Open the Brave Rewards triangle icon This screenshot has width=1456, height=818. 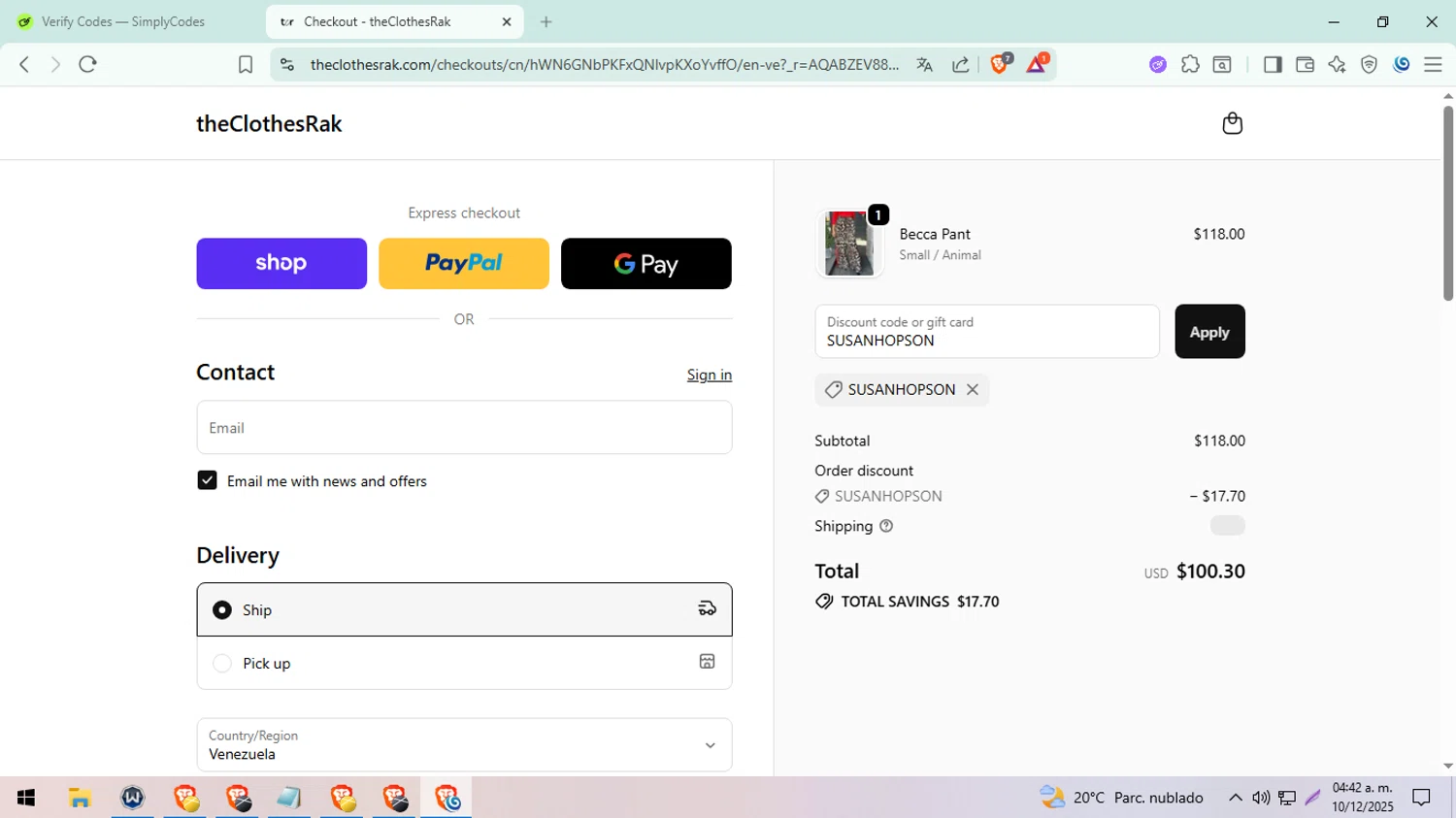pyautogui.click(x=1037, y=64)
